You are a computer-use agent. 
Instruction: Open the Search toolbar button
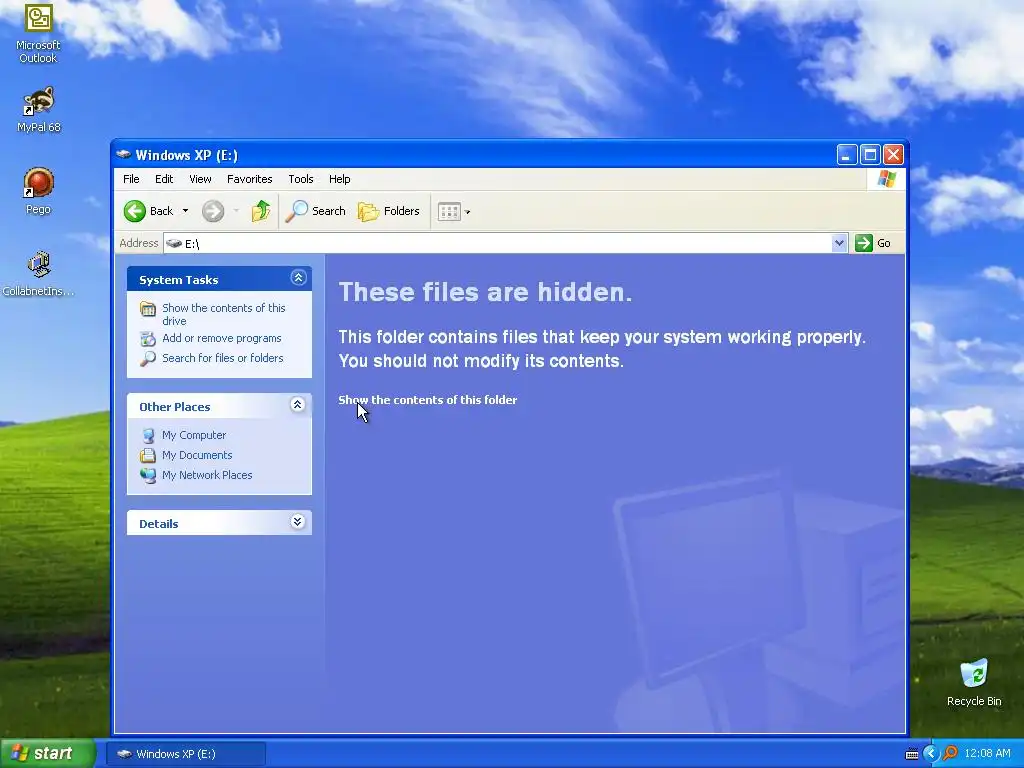pos(315,211)
